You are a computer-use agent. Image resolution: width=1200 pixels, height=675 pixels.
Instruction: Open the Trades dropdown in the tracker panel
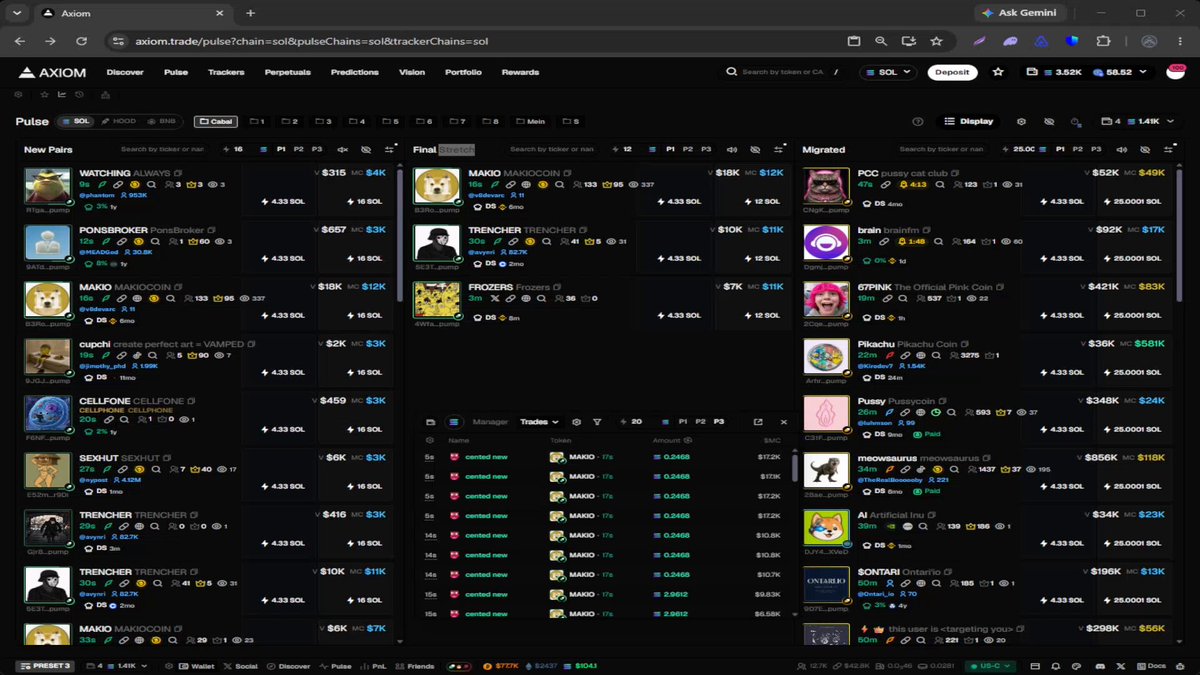tap(539, 422)
